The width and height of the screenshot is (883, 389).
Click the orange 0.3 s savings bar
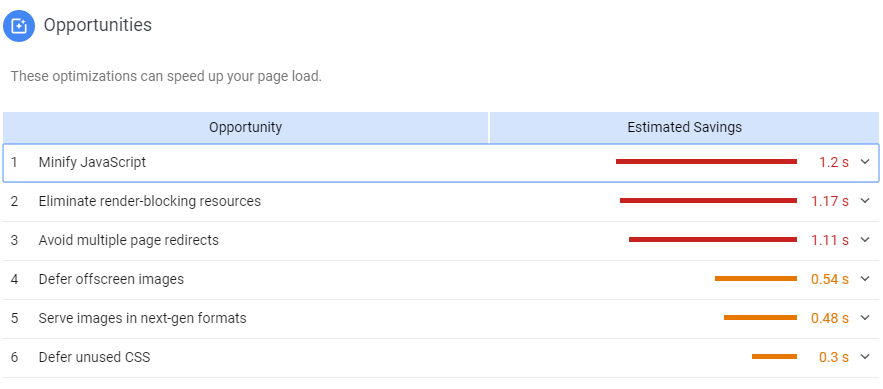[774, 356]
